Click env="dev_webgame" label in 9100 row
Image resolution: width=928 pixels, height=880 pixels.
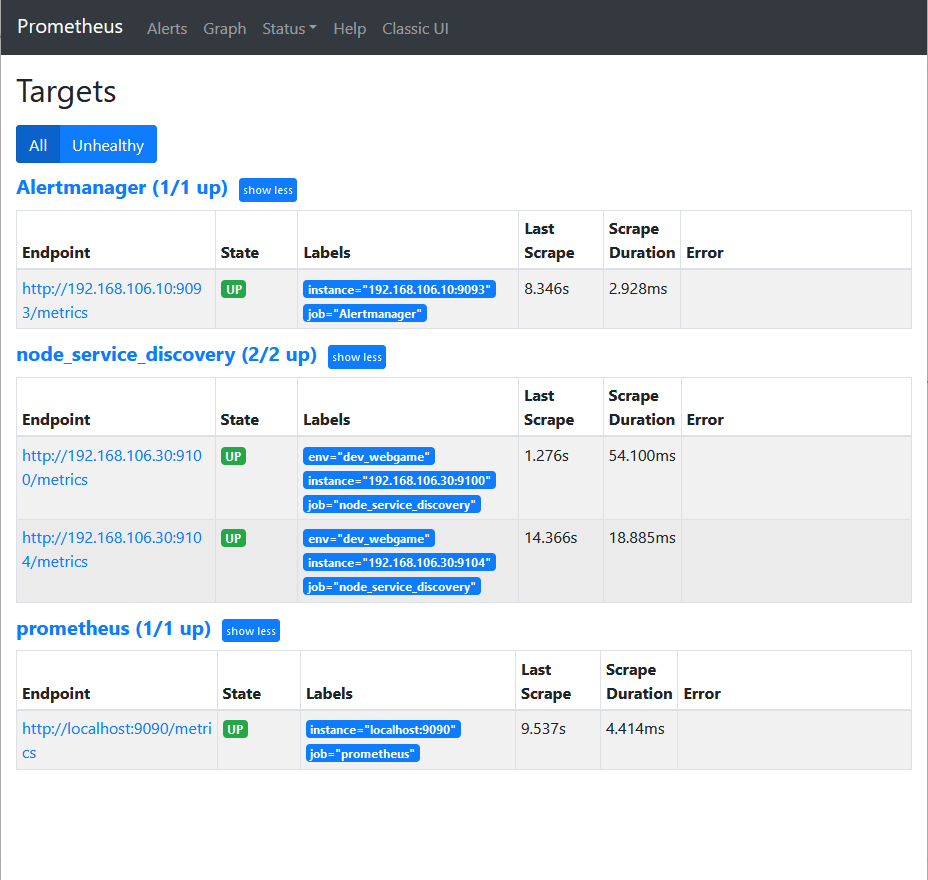[x=369, y=456]
